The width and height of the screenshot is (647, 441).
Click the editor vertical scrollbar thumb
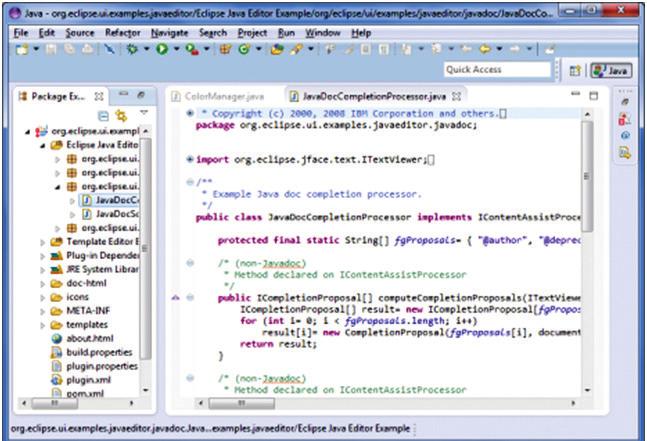click(x=588, y=176)
